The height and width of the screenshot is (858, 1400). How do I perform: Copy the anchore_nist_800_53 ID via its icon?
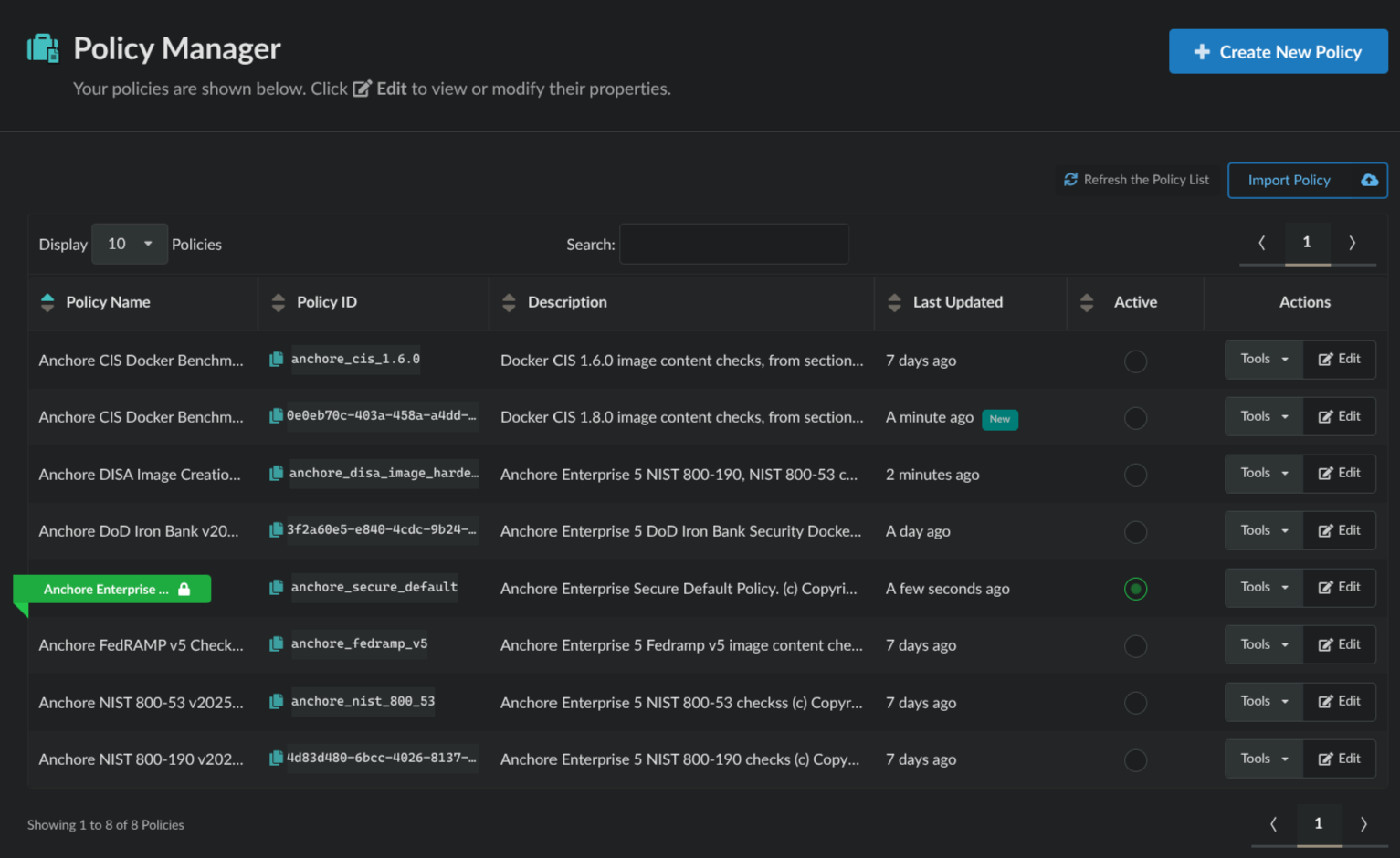(x=276, y=702)
